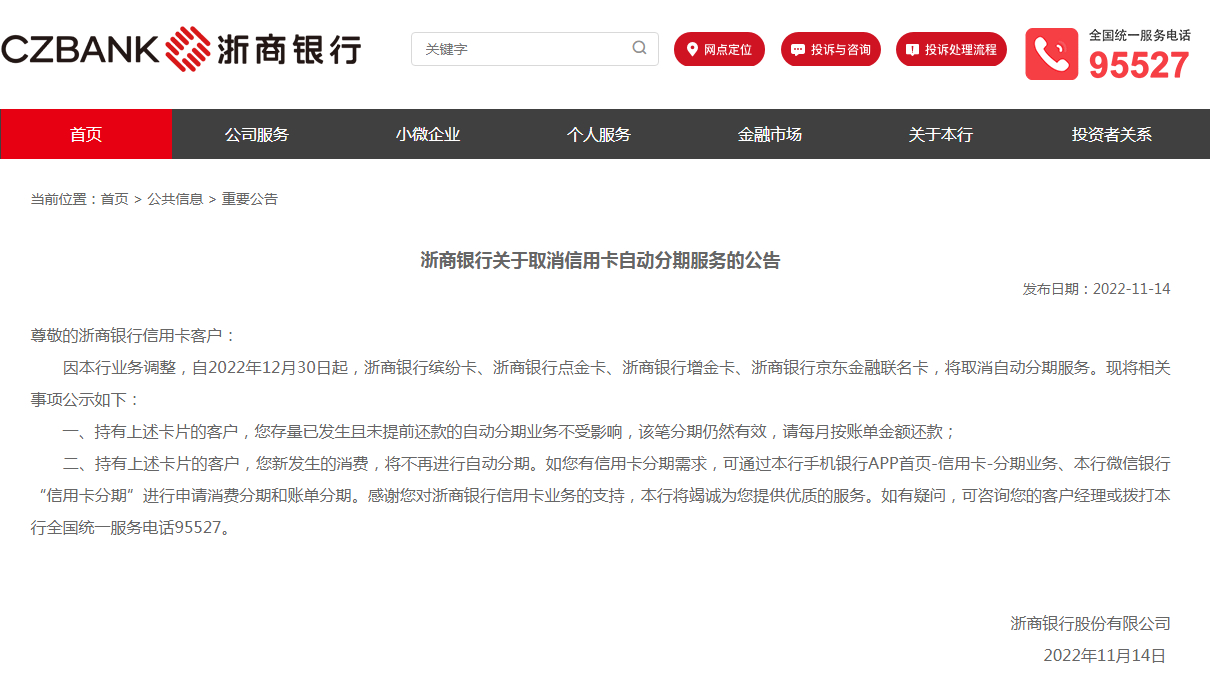Screen dimensions: 1210x690
Task: Open the 小微企业 navigation menu
Action: [428, 134]
